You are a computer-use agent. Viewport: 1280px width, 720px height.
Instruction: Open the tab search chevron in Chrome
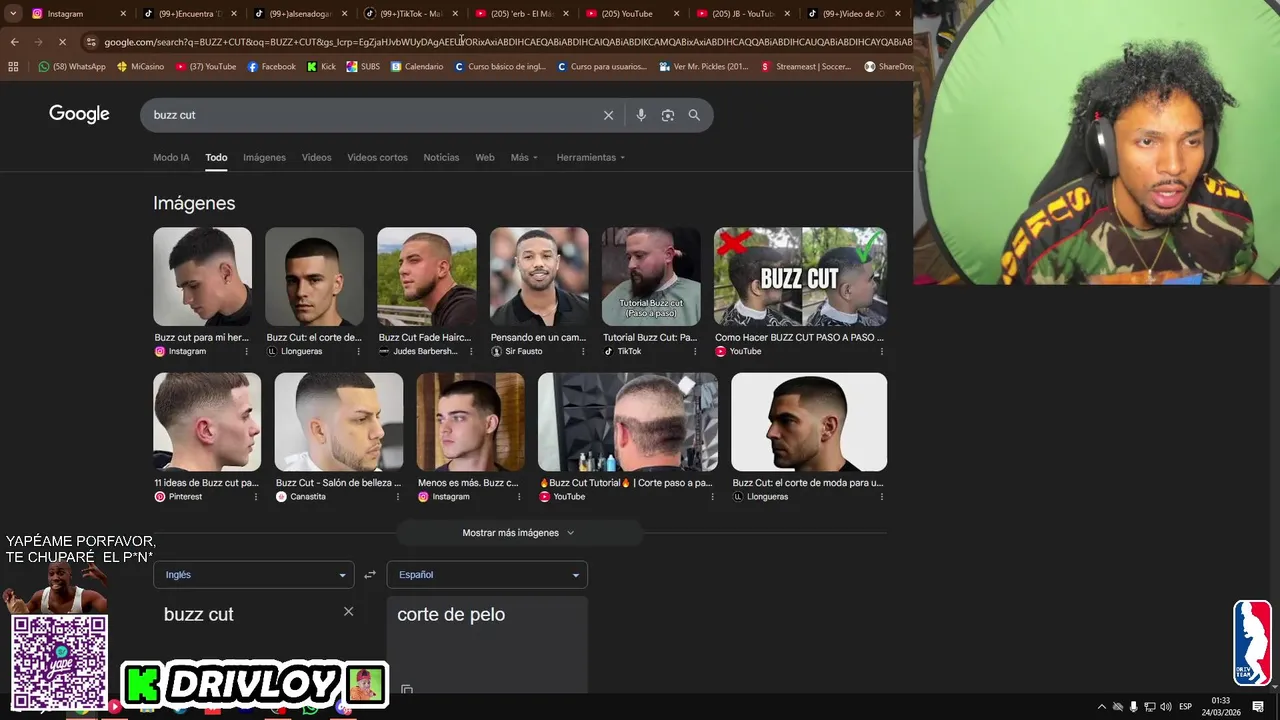(x=13, y=14)
